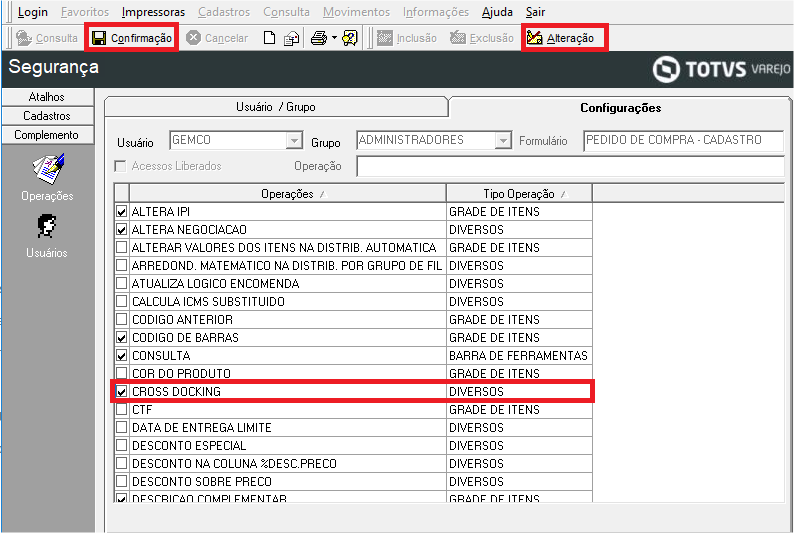
Task: Open the Grupo combo box arrow
Action: [x=503, y=140]
